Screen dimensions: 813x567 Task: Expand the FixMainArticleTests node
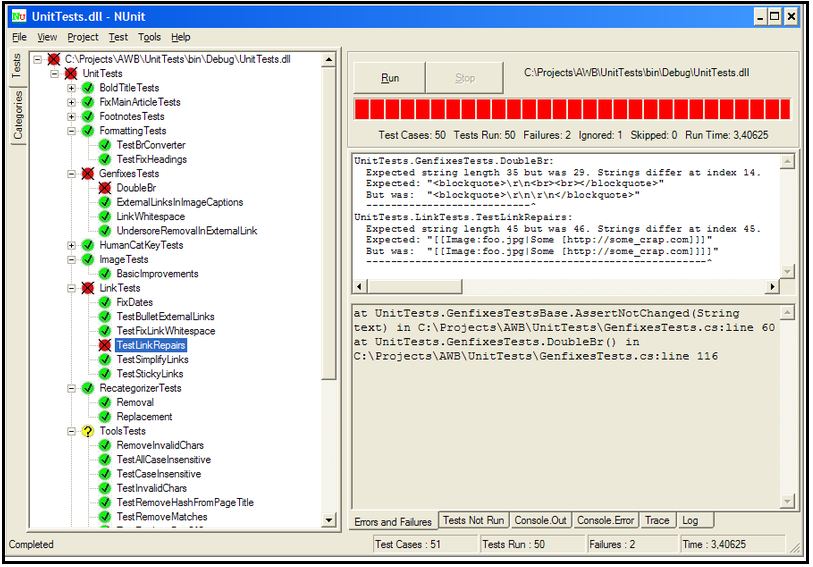72,102
